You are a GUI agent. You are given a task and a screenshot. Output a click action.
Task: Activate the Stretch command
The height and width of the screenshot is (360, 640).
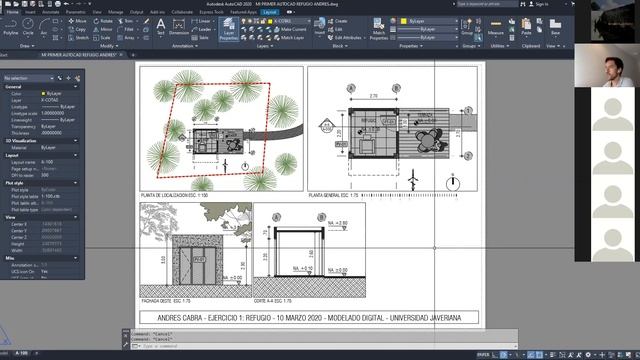tap(78, 38)
